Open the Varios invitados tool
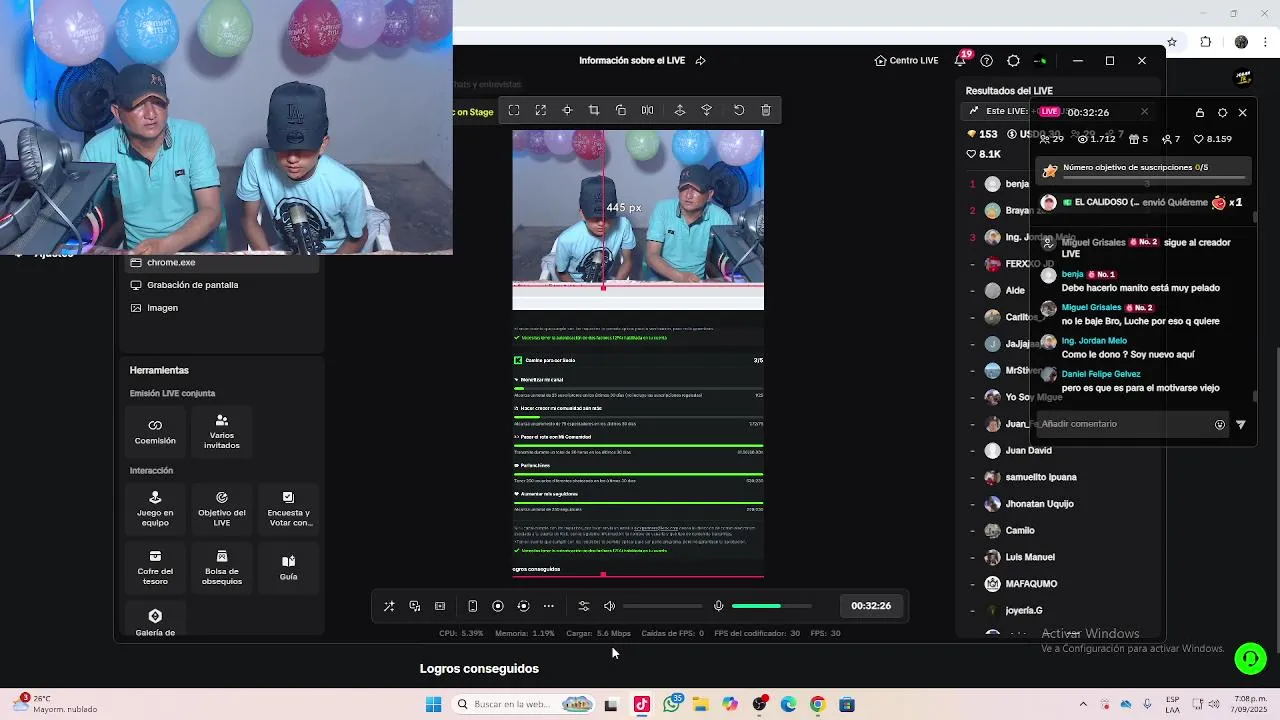 click(222, 431)
